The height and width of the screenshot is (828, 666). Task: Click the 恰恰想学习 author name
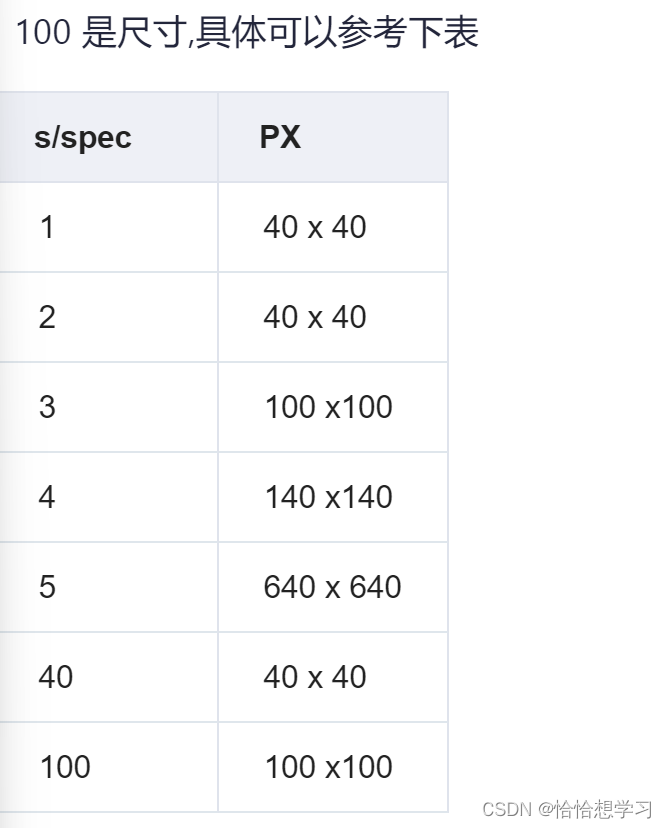[604, 808]
